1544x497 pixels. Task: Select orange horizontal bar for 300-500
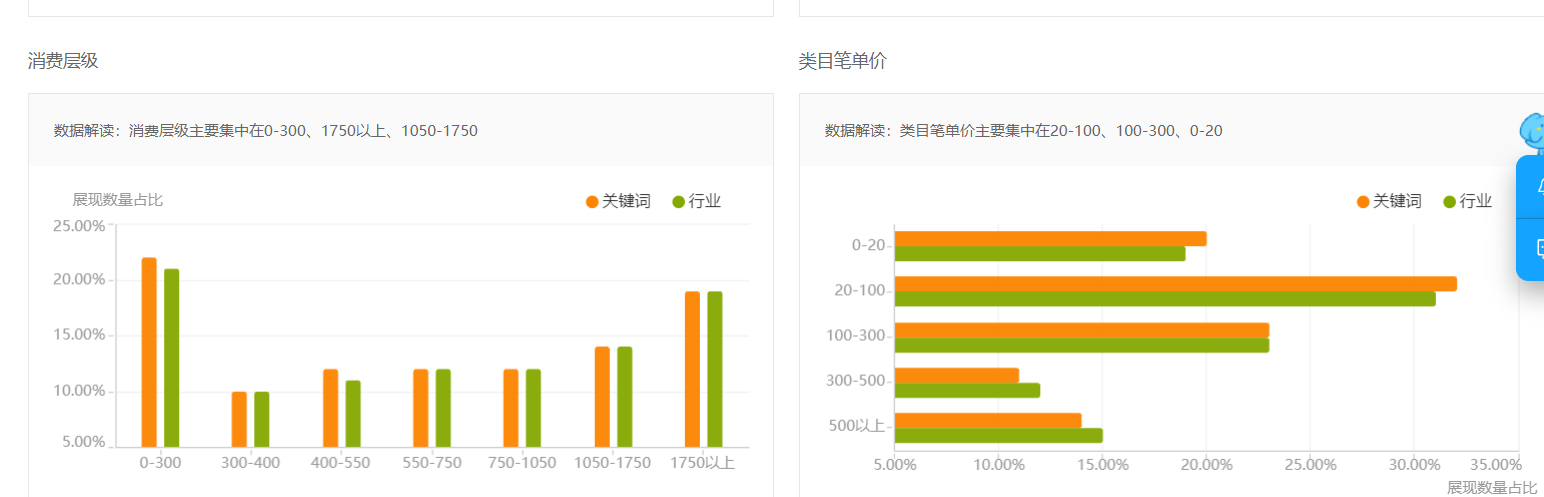pyautogui.click(x=957, y=375)
